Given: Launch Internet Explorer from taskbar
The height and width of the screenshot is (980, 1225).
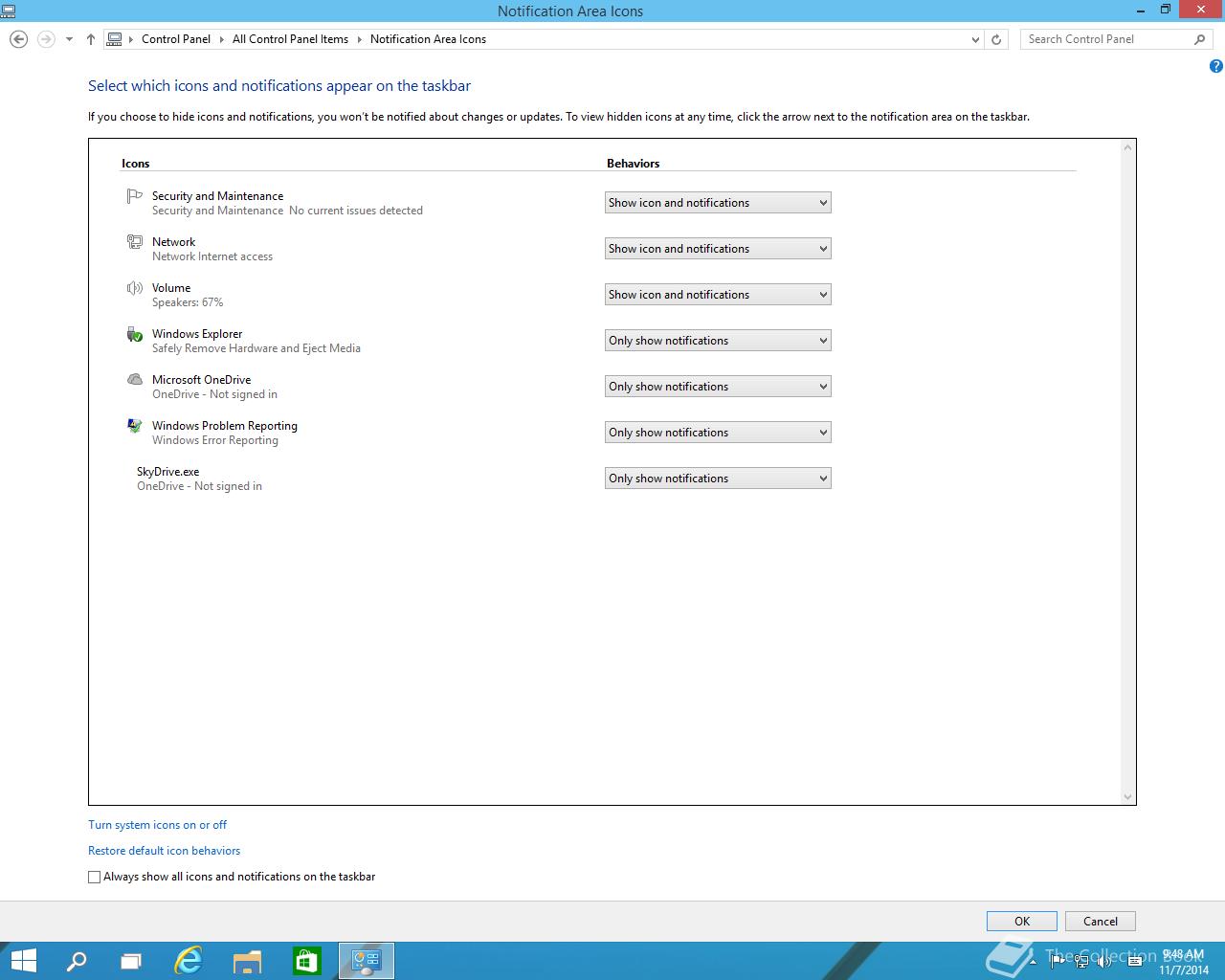Looking at the screenshot, I should (x=189, y=961).
